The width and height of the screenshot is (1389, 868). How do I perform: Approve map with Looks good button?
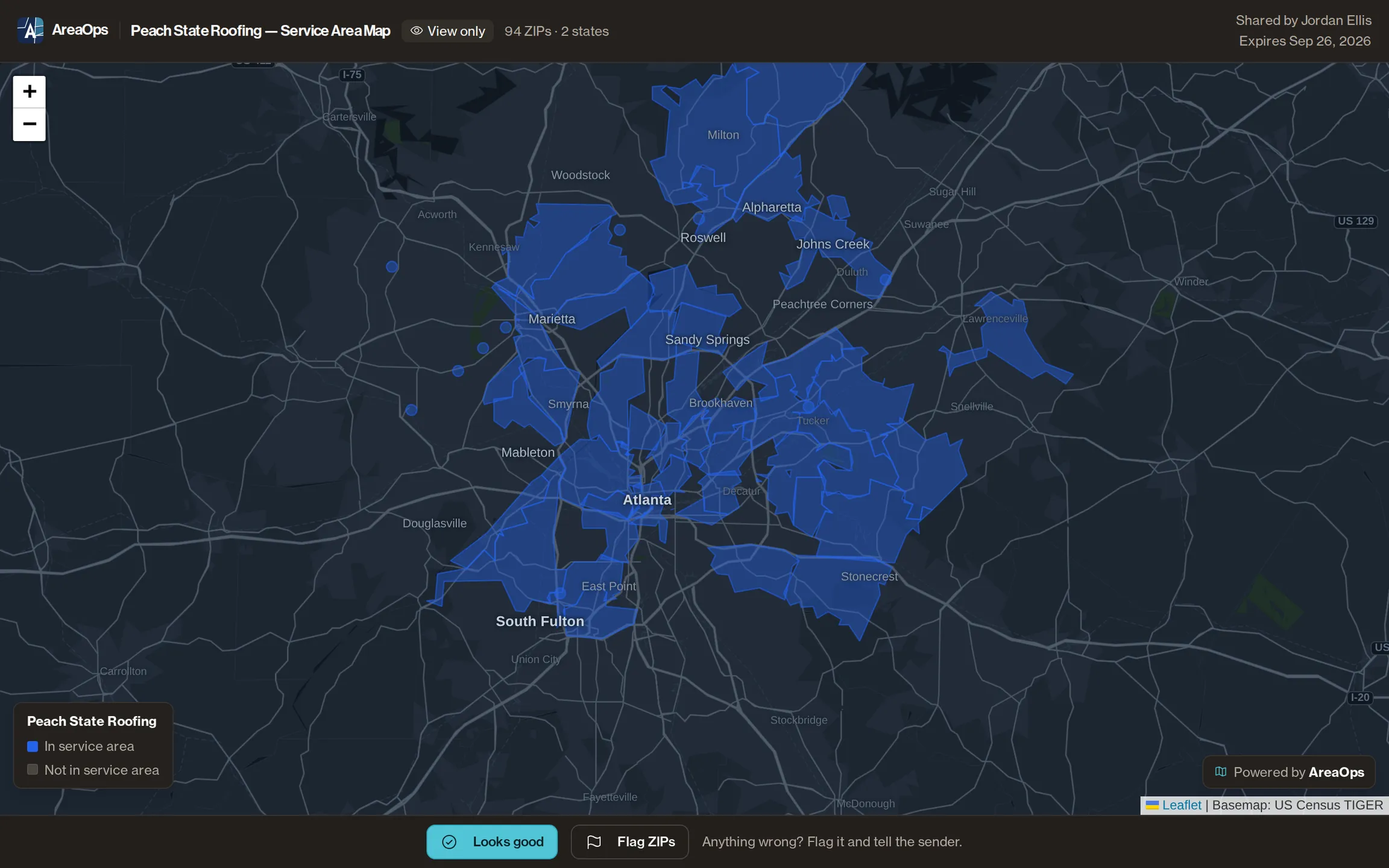pos(492,841)
